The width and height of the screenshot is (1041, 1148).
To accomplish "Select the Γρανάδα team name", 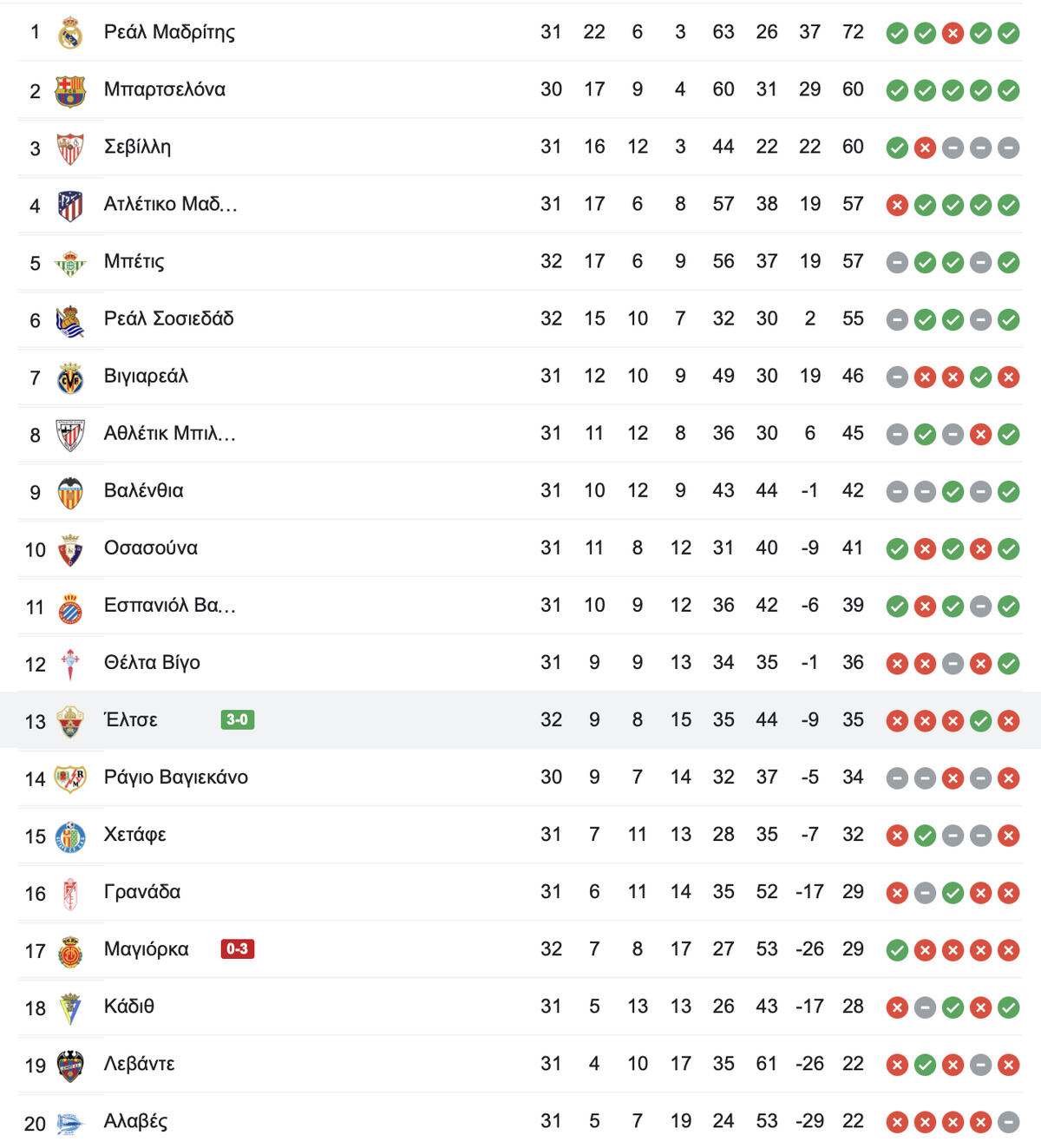I will pos(142,891).
